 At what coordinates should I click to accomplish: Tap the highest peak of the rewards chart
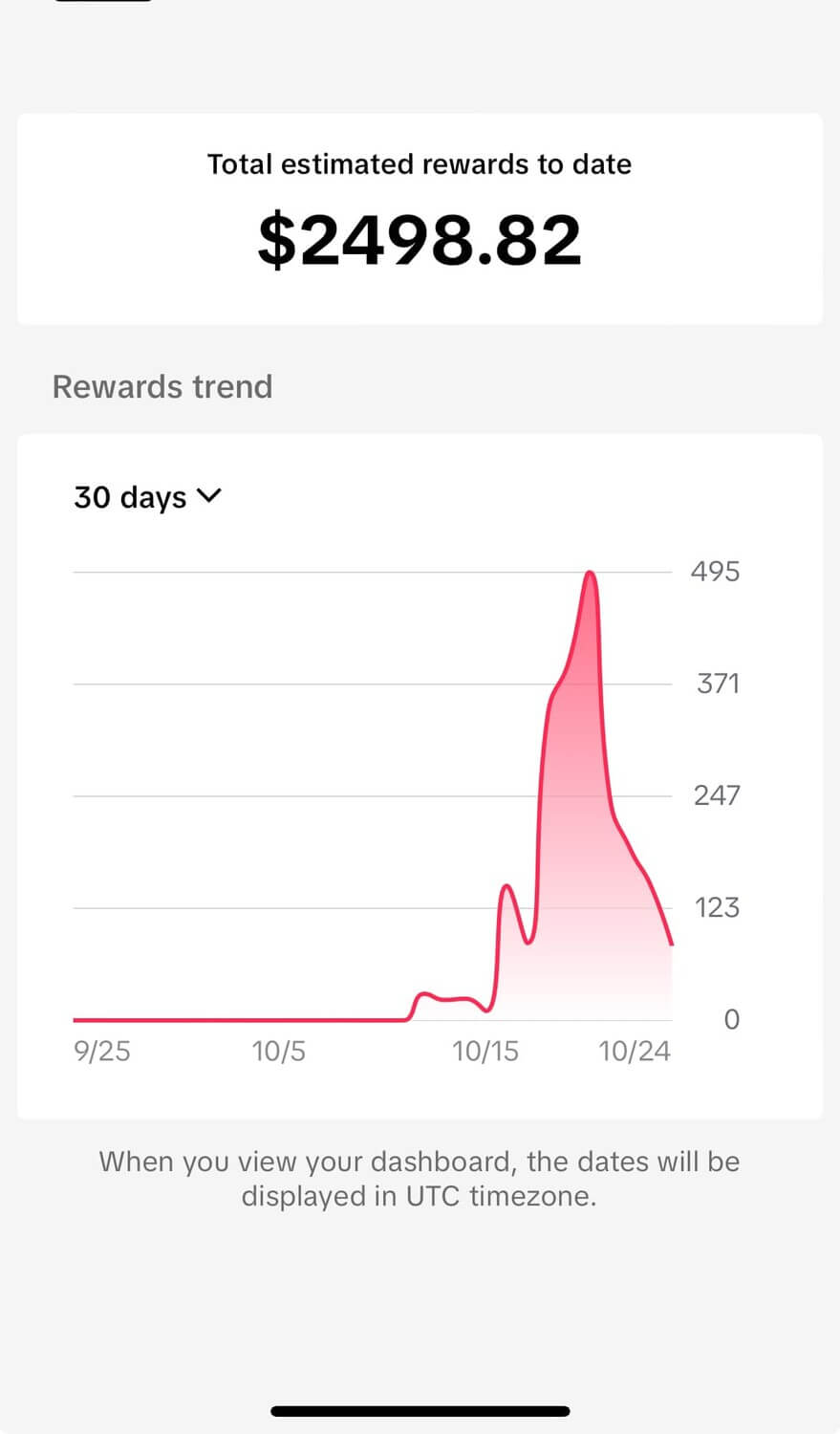[591, 573]
